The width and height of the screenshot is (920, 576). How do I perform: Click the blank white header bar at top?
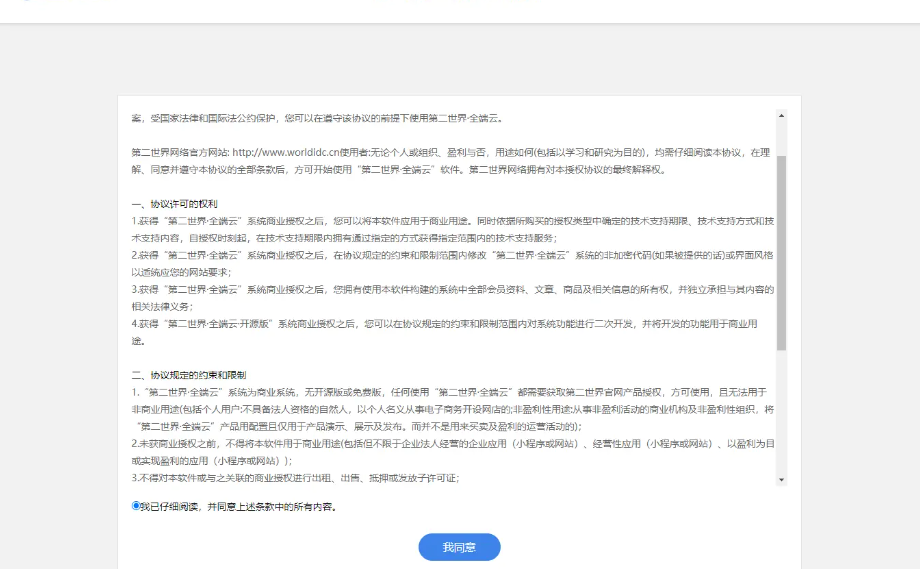460,10
